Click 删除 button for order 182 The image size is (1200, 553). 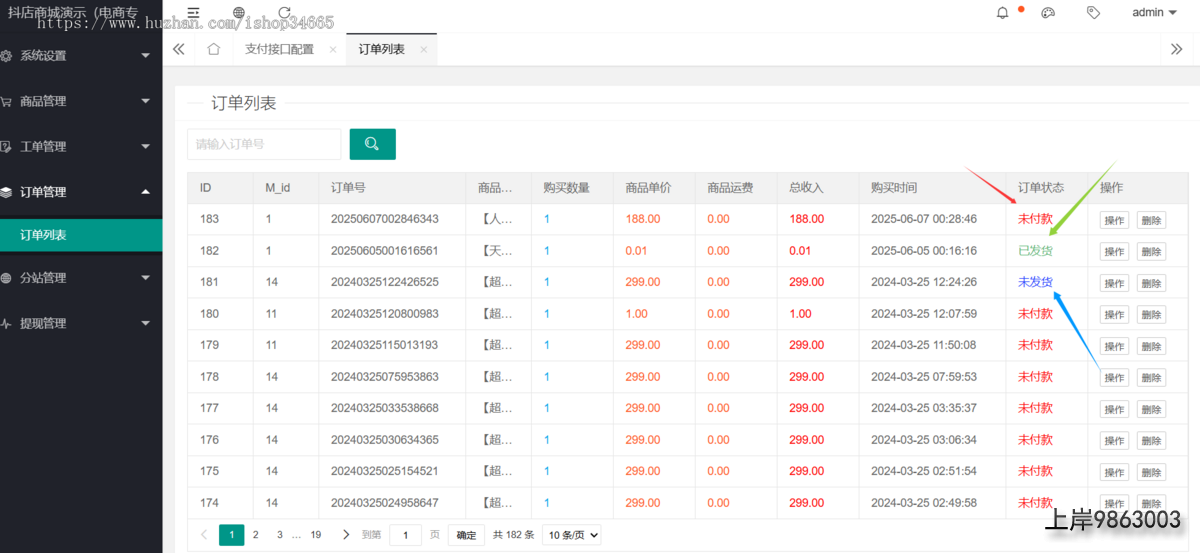point(1151,252)
